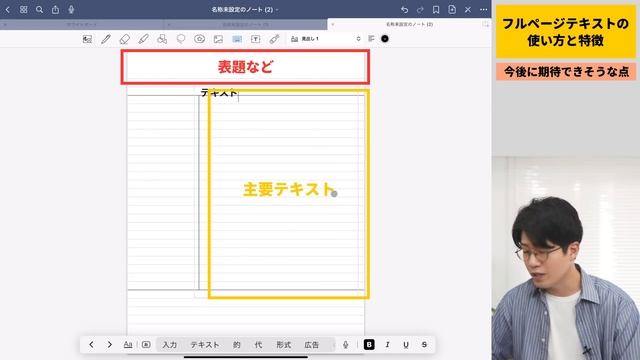This screenshot has height=360, width=640.
Task: Select the Shapes tool
Action: pos(162,39)
